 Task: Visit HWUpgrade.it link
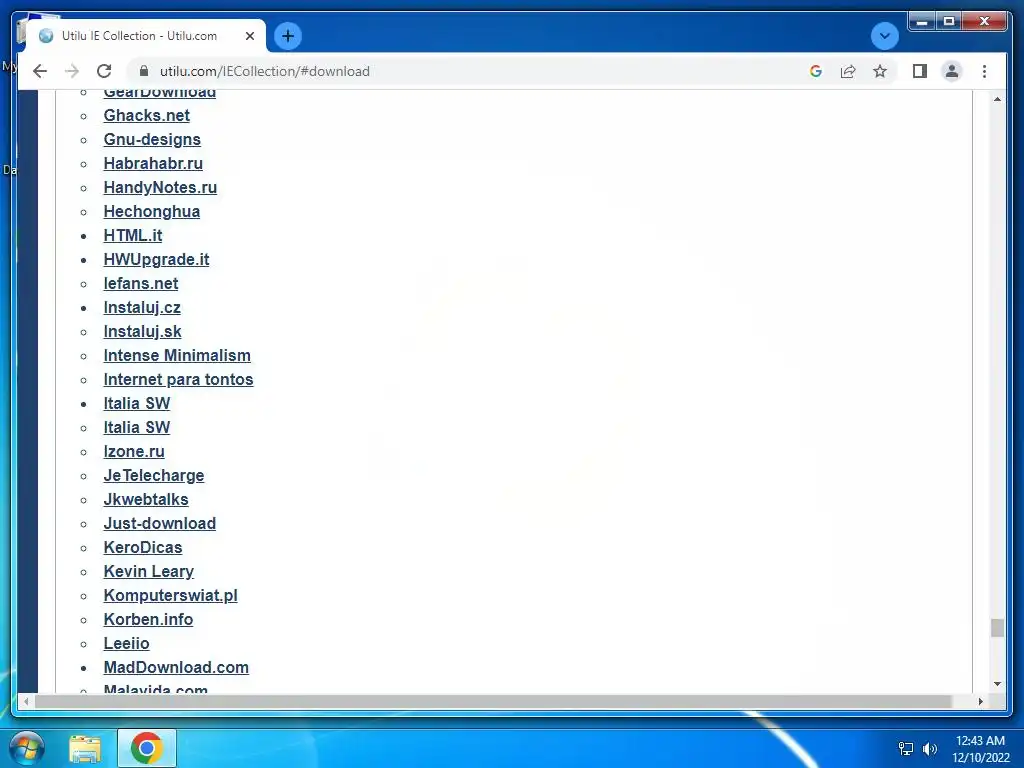coord(156,260)
